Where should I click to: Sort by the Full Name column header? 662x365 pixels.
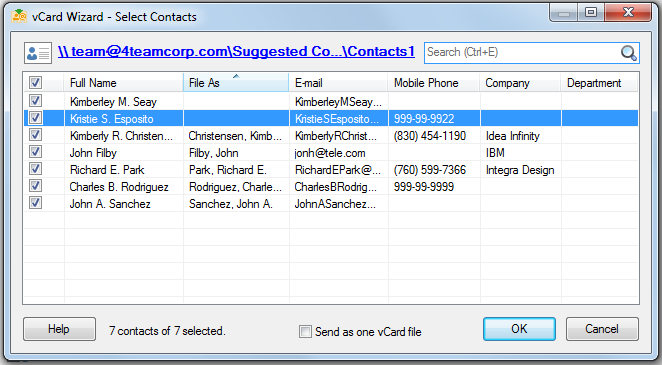(x=124, y=83)
